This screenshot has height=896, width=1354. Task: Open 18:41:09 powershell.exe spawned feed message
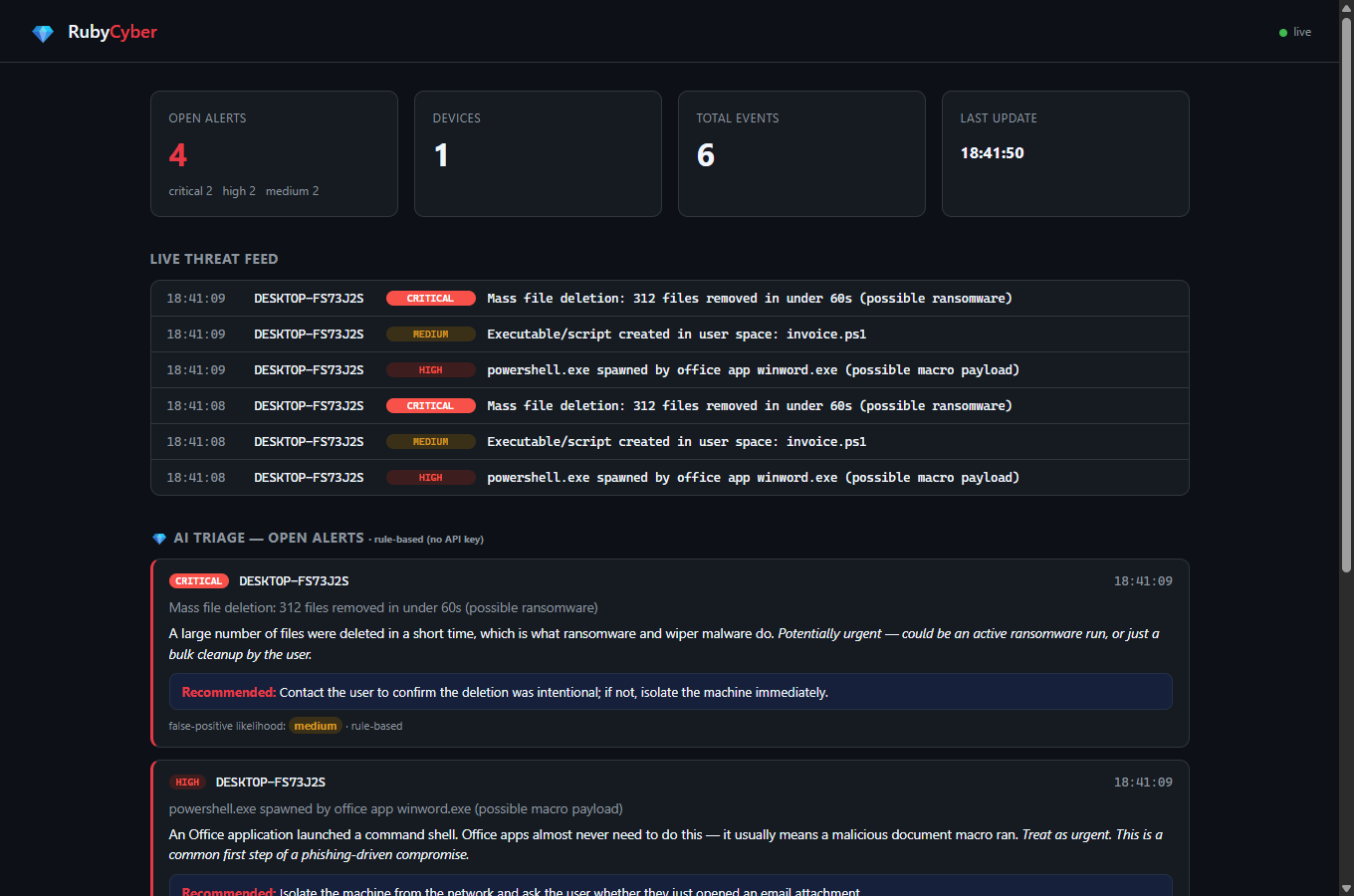pyautogui.click(x=754, y=370)
